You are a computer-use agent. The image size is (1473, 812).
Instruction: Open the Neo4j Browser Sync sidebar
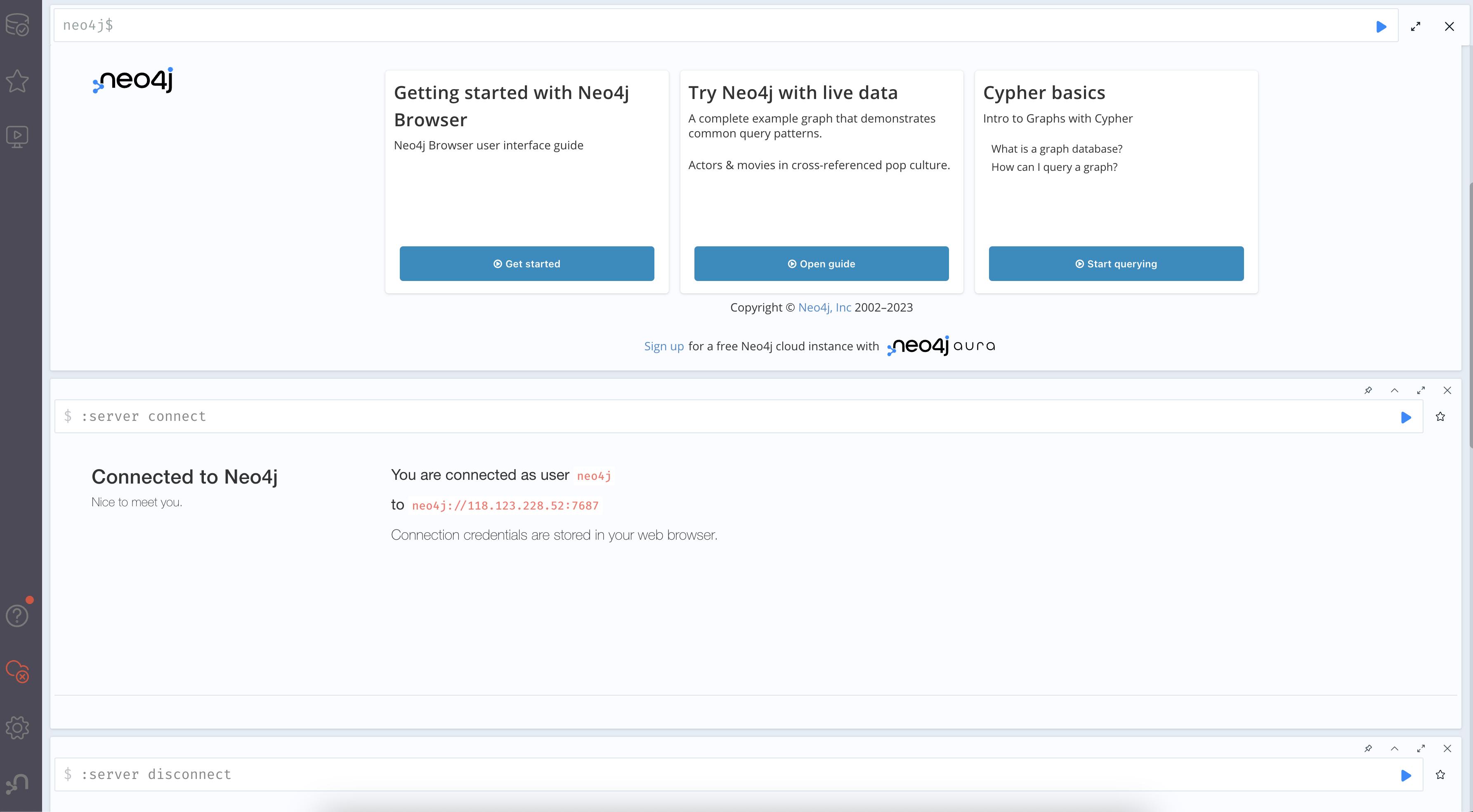click(x=17, y=671)
